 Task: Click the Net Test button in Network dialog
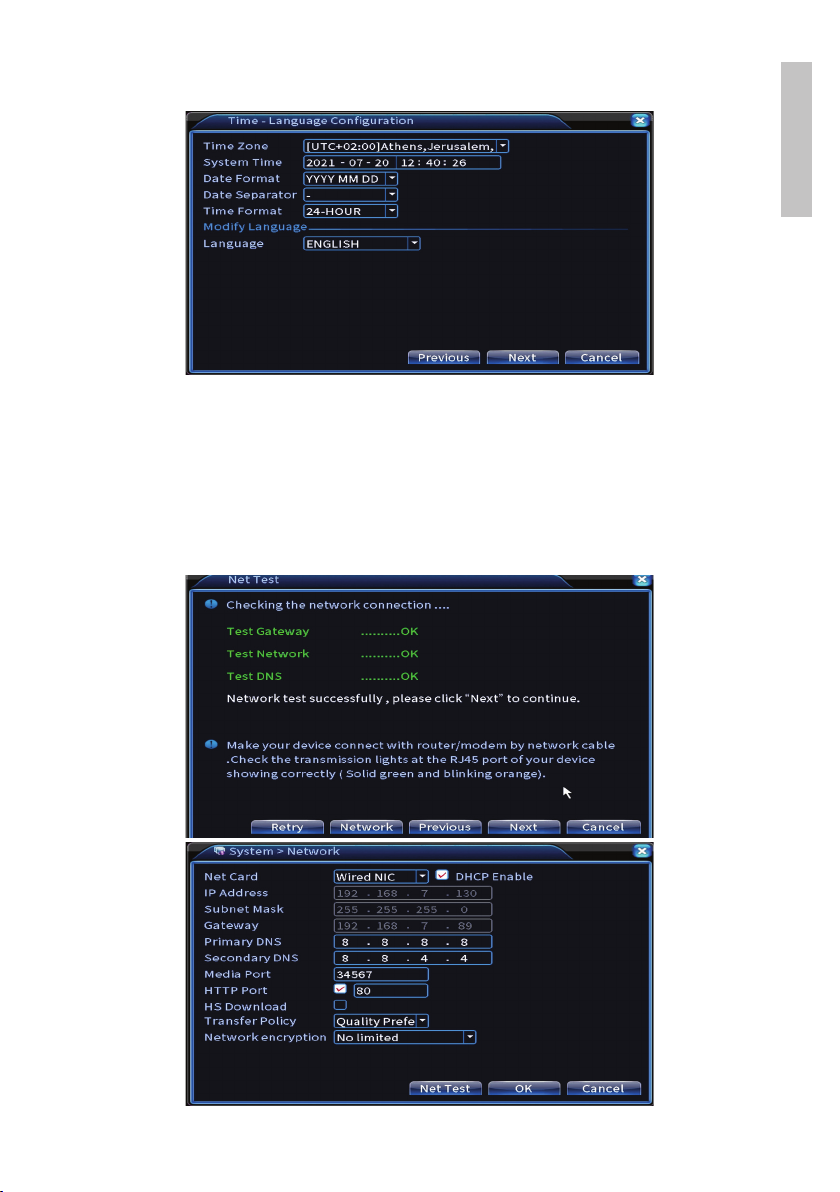[445, 1089]
